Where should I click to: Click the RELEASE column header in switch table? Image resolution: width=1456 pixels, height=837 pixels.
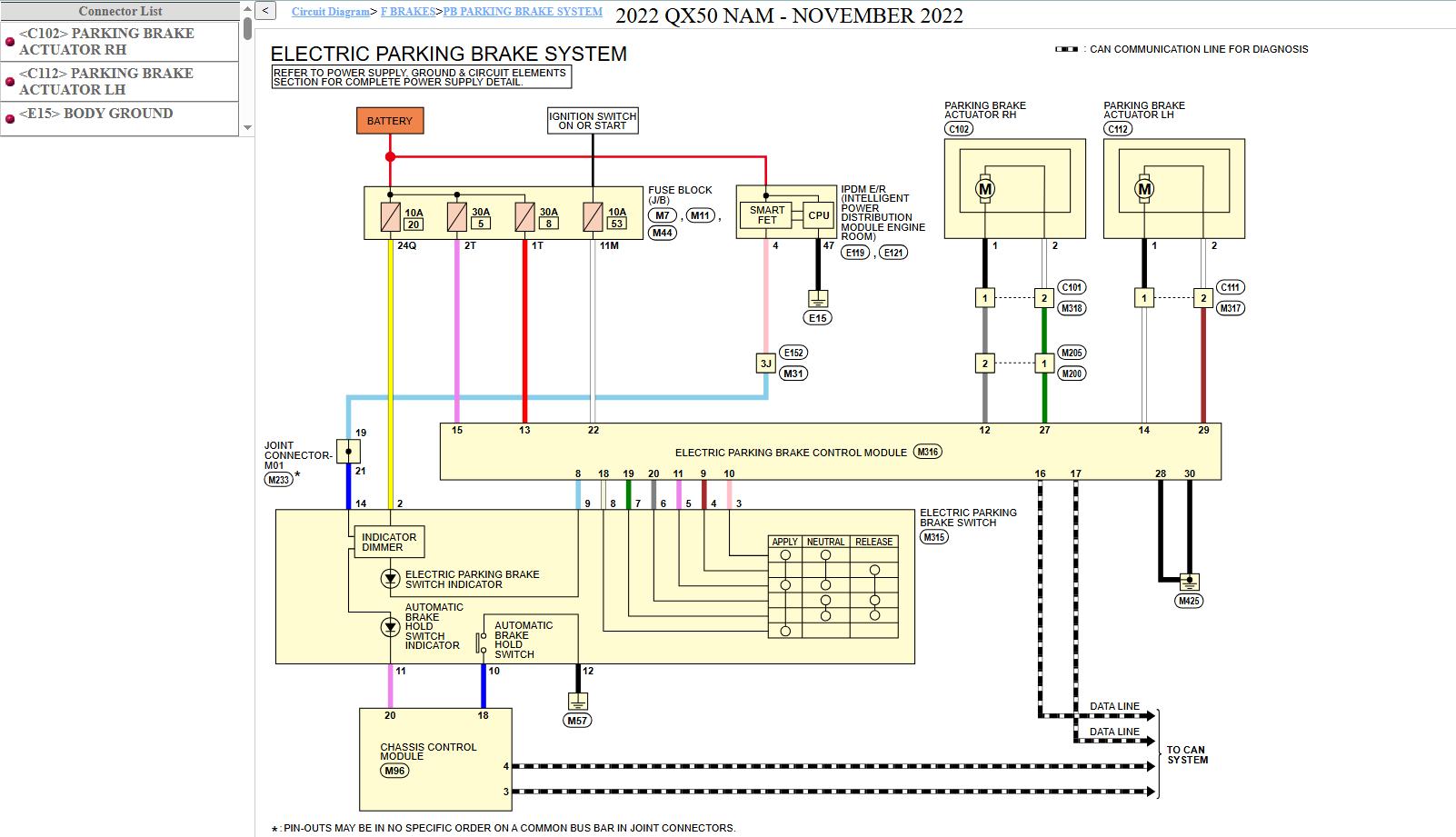pyautogui.click(x=873, y=542)
